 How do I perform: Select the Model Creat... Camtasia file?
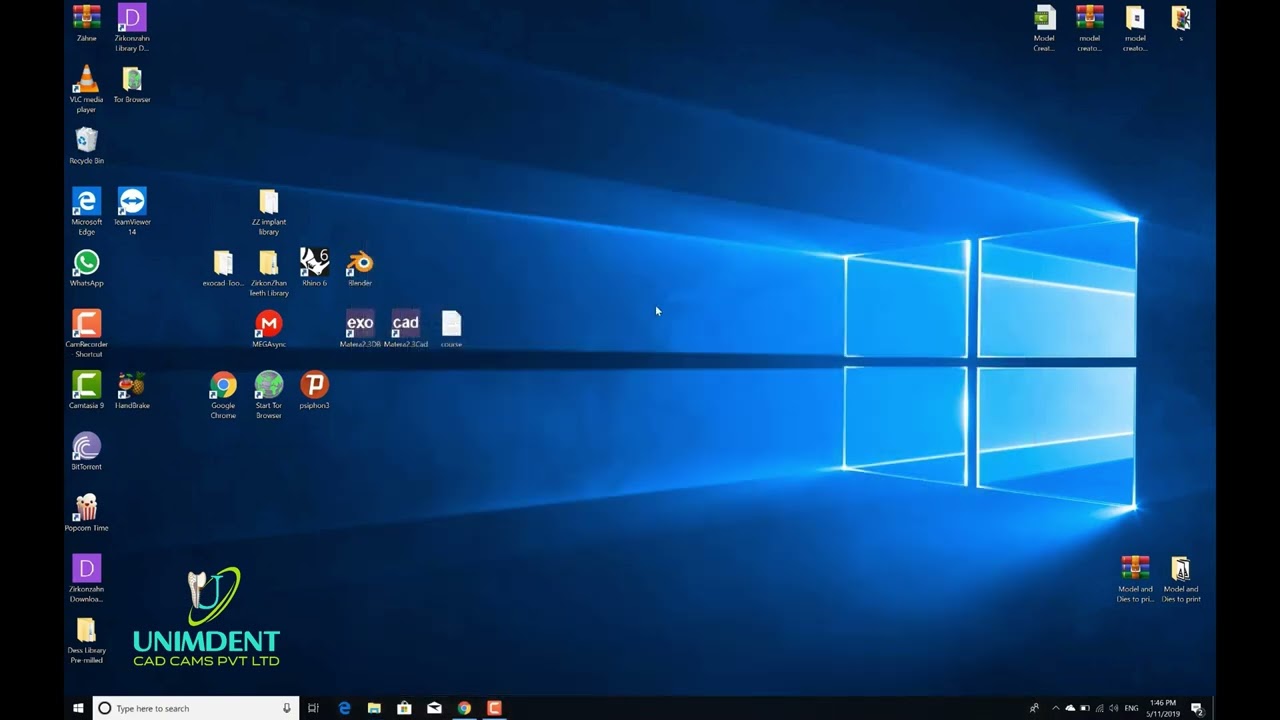point(1044,28)
